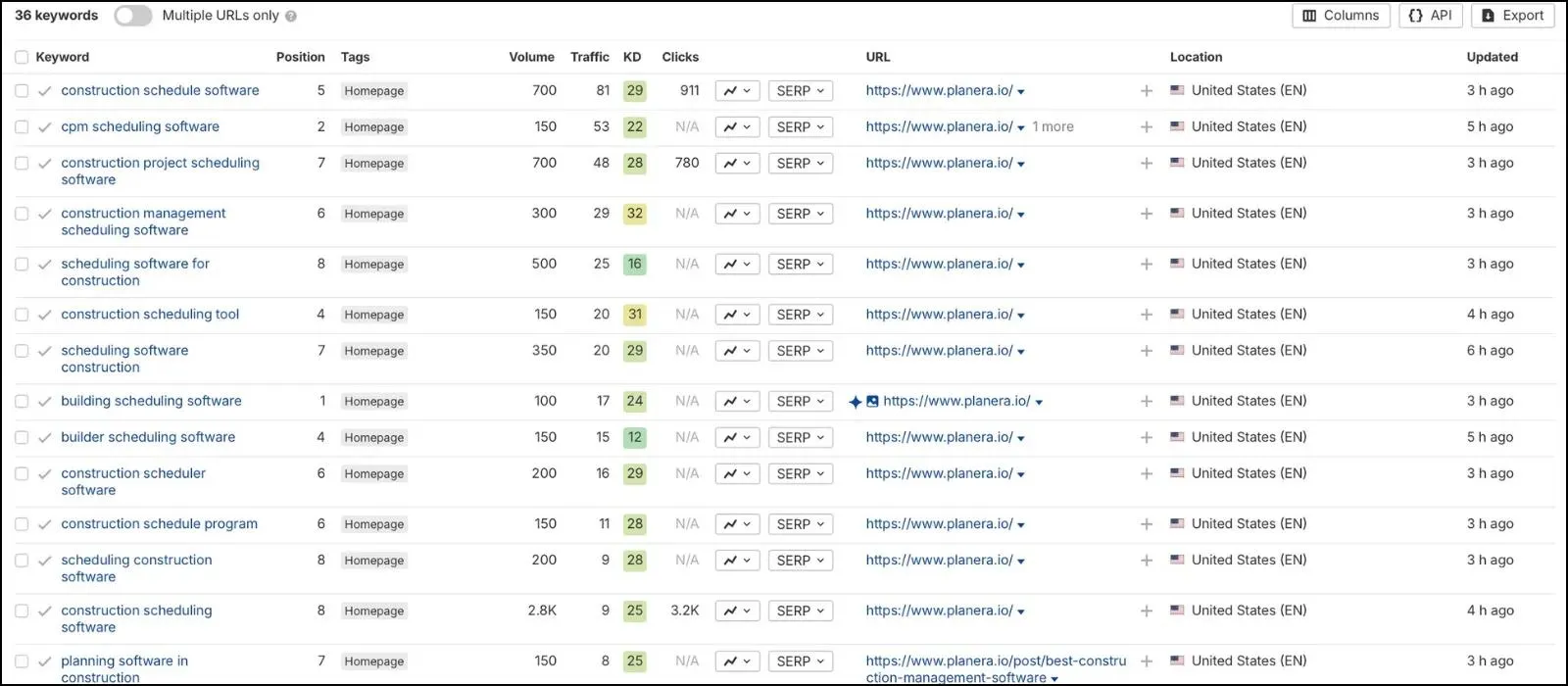
Task: Open the Columns settings button
Action: click(1341, 16)
